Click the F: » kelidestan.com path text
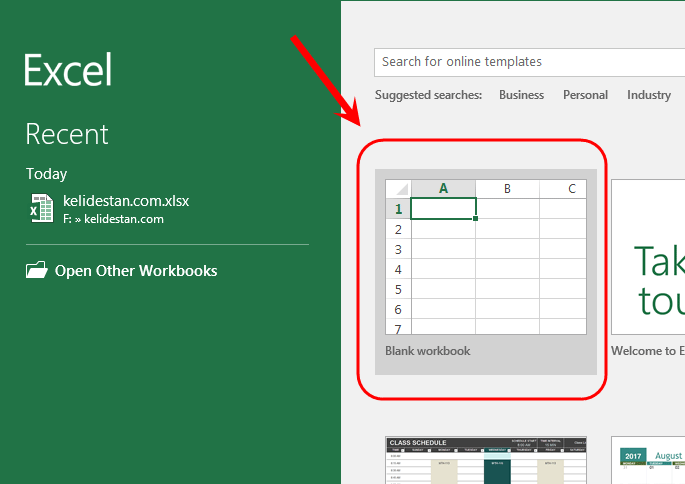 tap(113, 219)
